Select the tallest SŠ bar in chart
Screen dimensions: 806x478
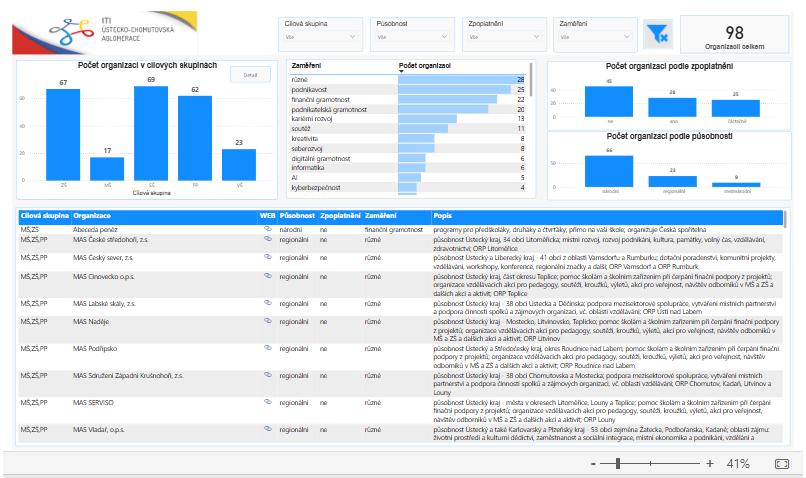151,132
